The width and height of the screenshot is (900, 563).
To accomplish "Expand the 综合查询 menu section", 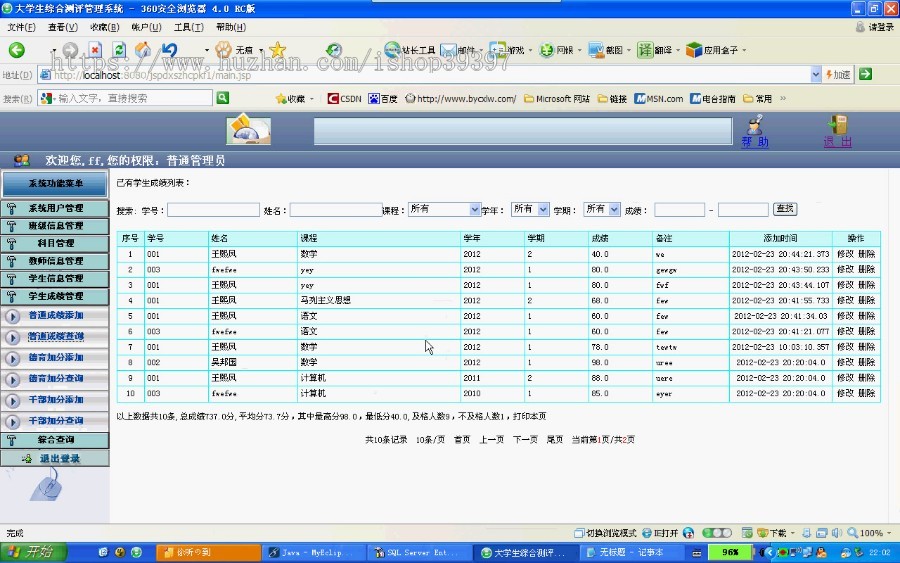I will (55, 440).
